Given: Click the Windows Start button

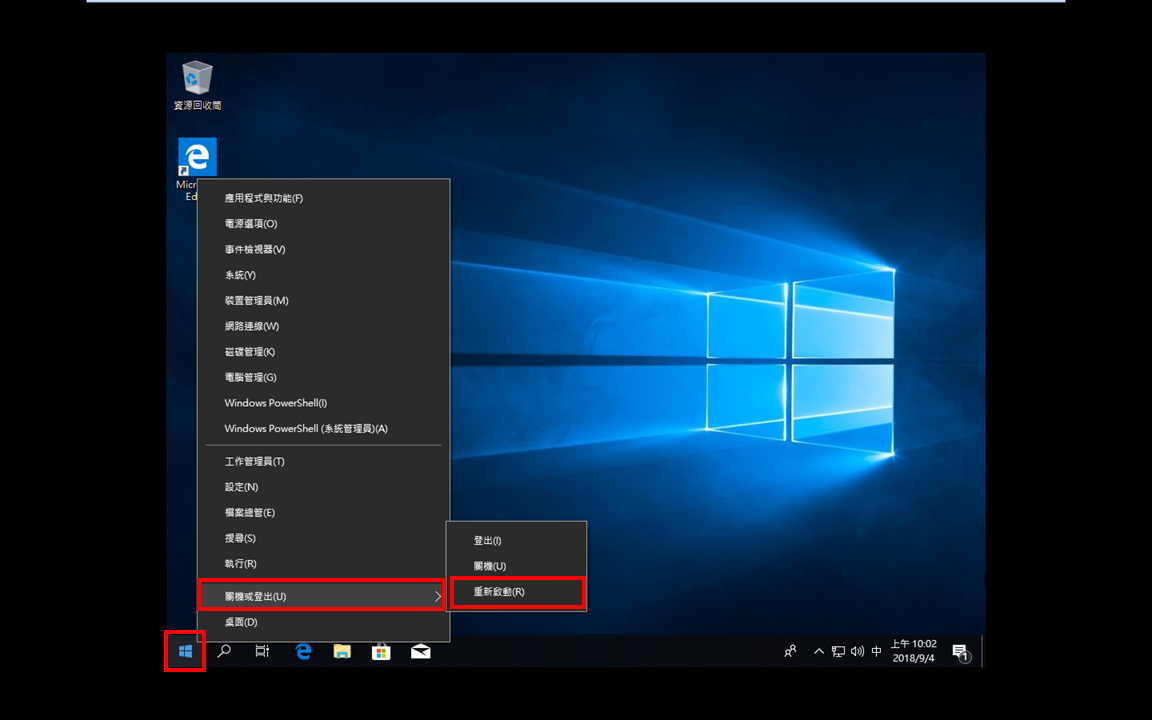Looking at the screenshot, I should pyautogui.click(x=185, y=651).
